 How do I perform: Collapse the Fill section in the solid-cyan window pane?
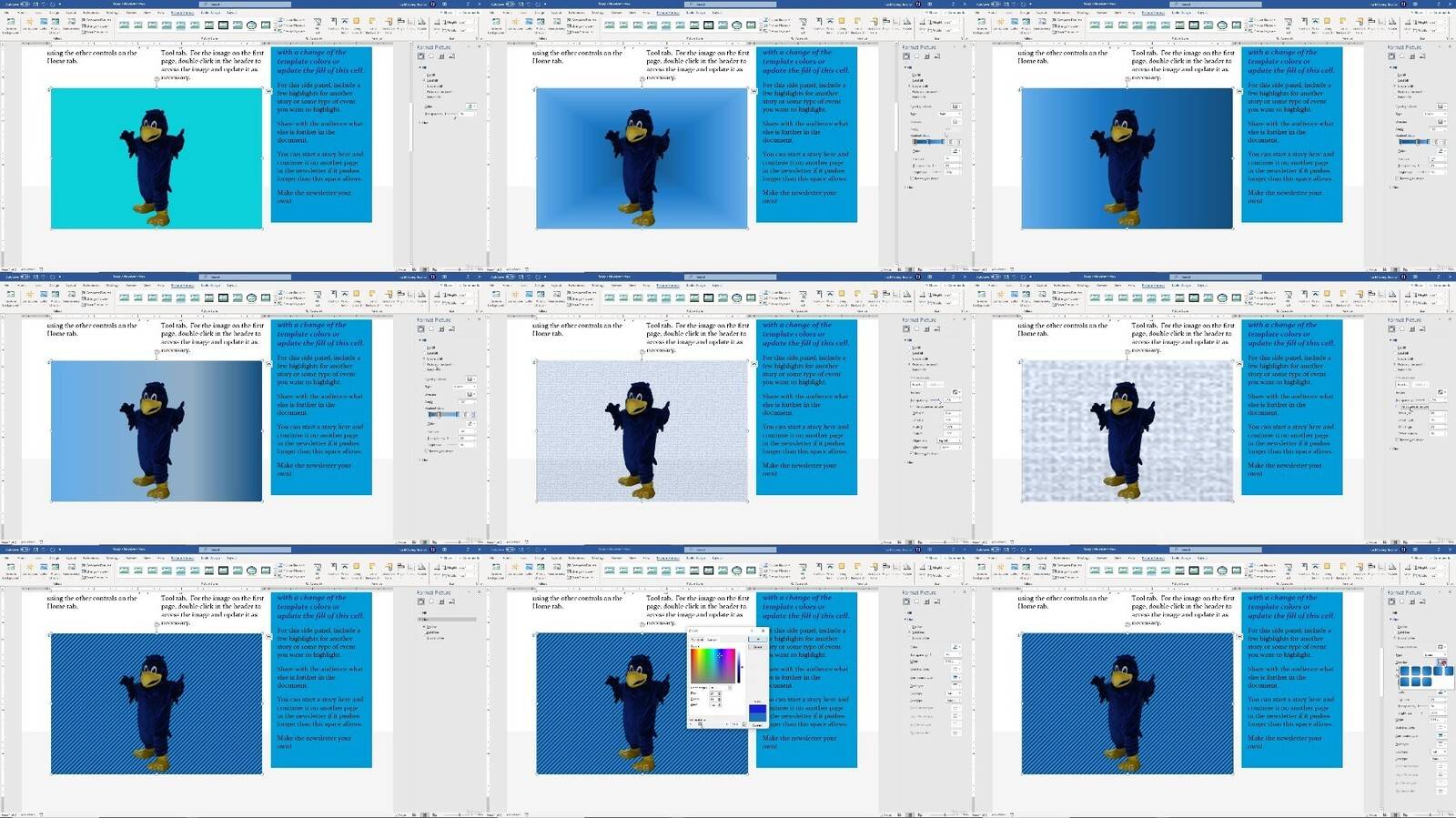coord(424,68)
